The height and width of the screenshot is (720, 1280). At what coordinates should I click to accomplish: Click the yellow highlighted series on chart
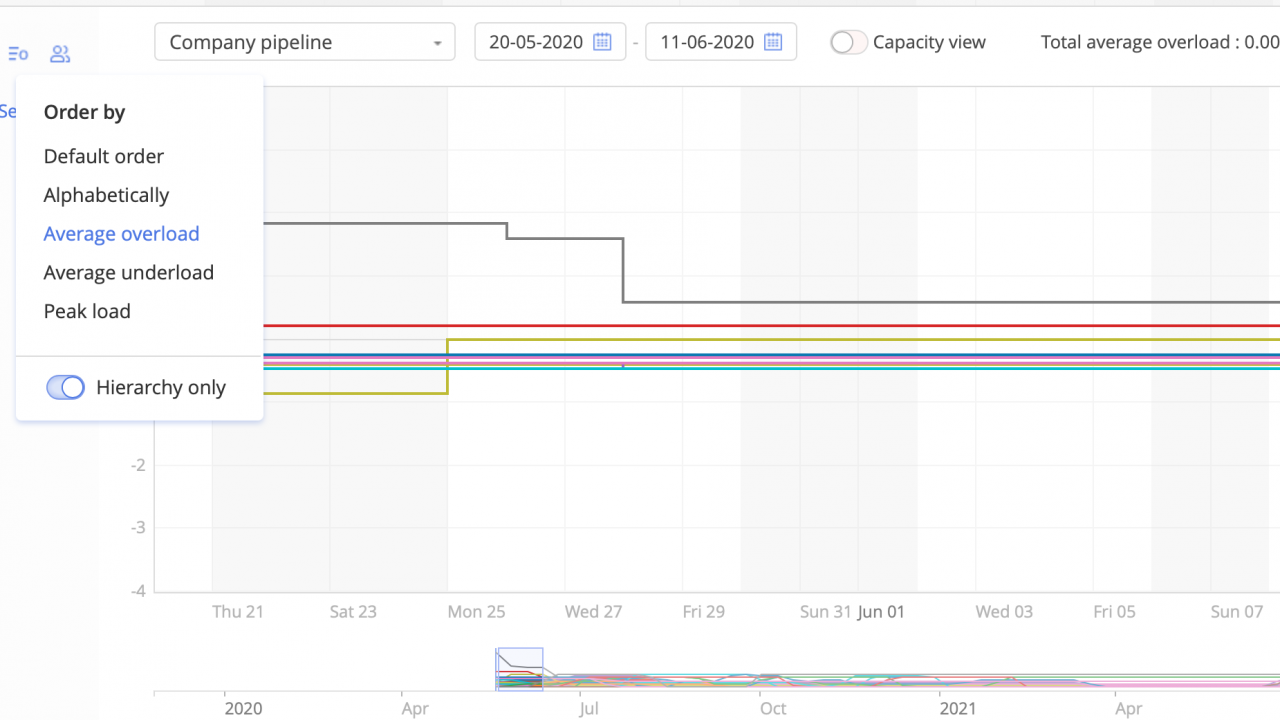click(700, 341)
